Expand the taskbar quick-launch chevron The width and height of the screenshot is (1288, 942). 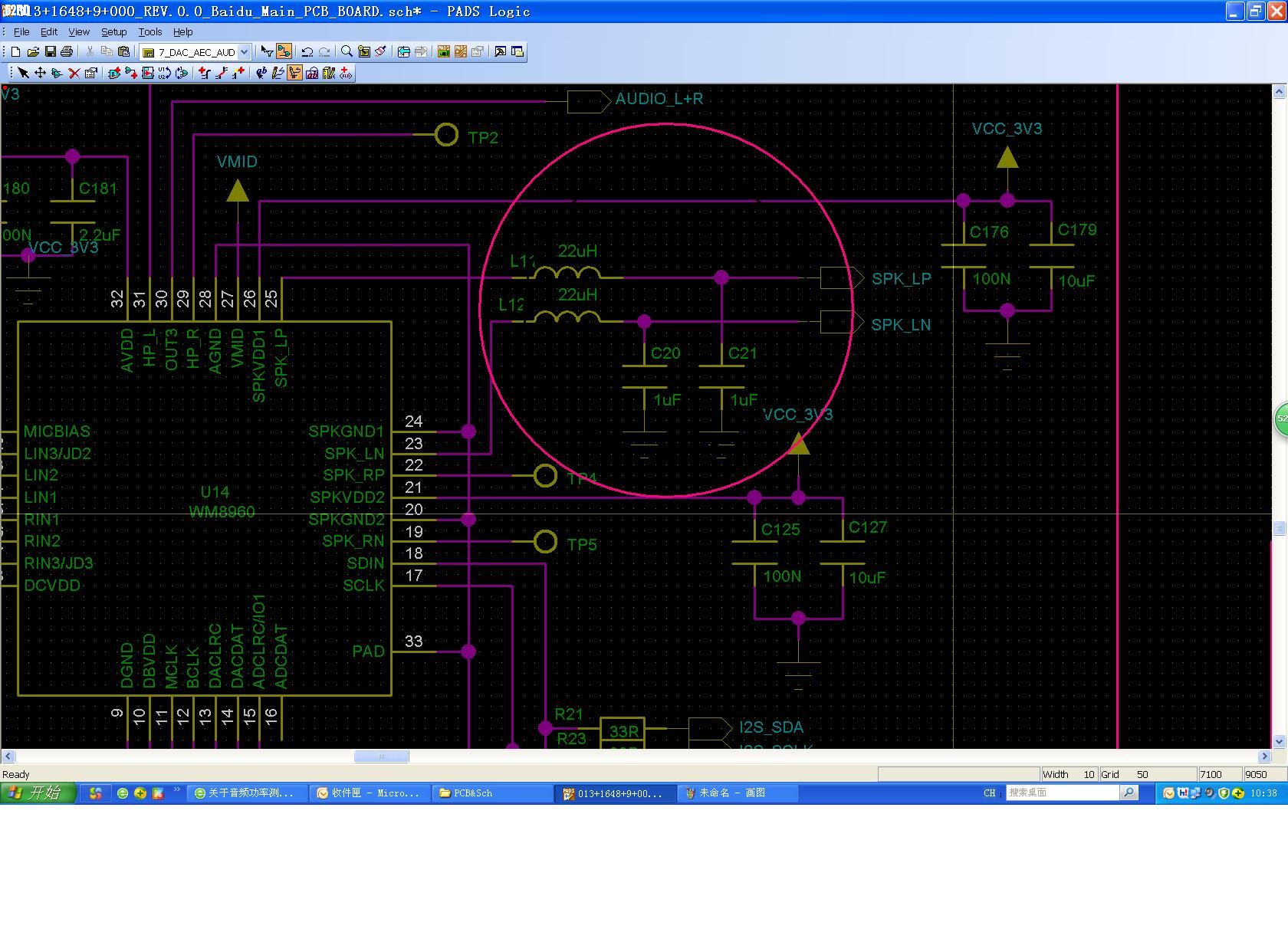pos(177,789)
